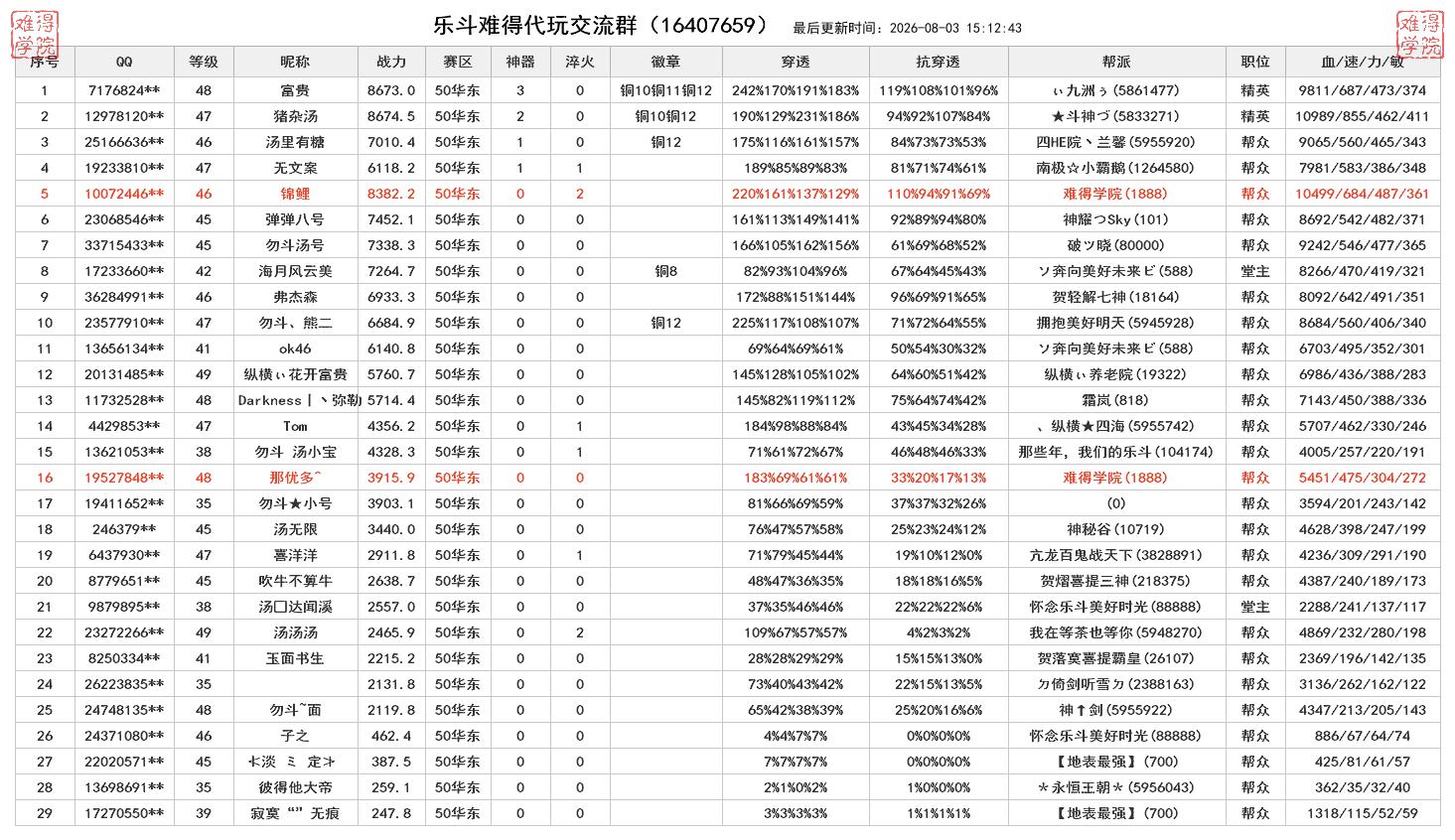Click the 穿透 column header
Screen dimensions: 1455x840
point(796,62)
